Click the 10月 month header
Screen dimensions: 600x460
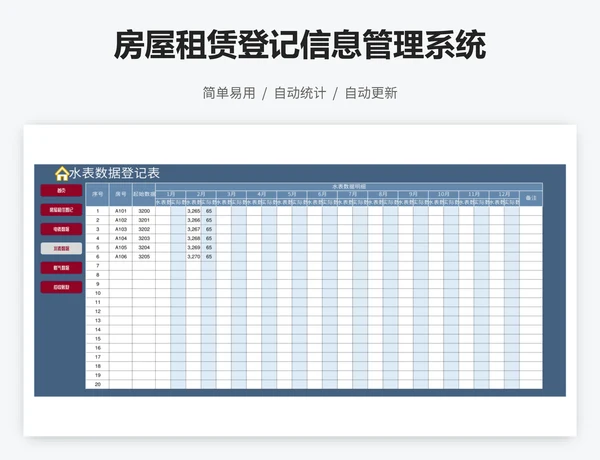click(443, 194)
